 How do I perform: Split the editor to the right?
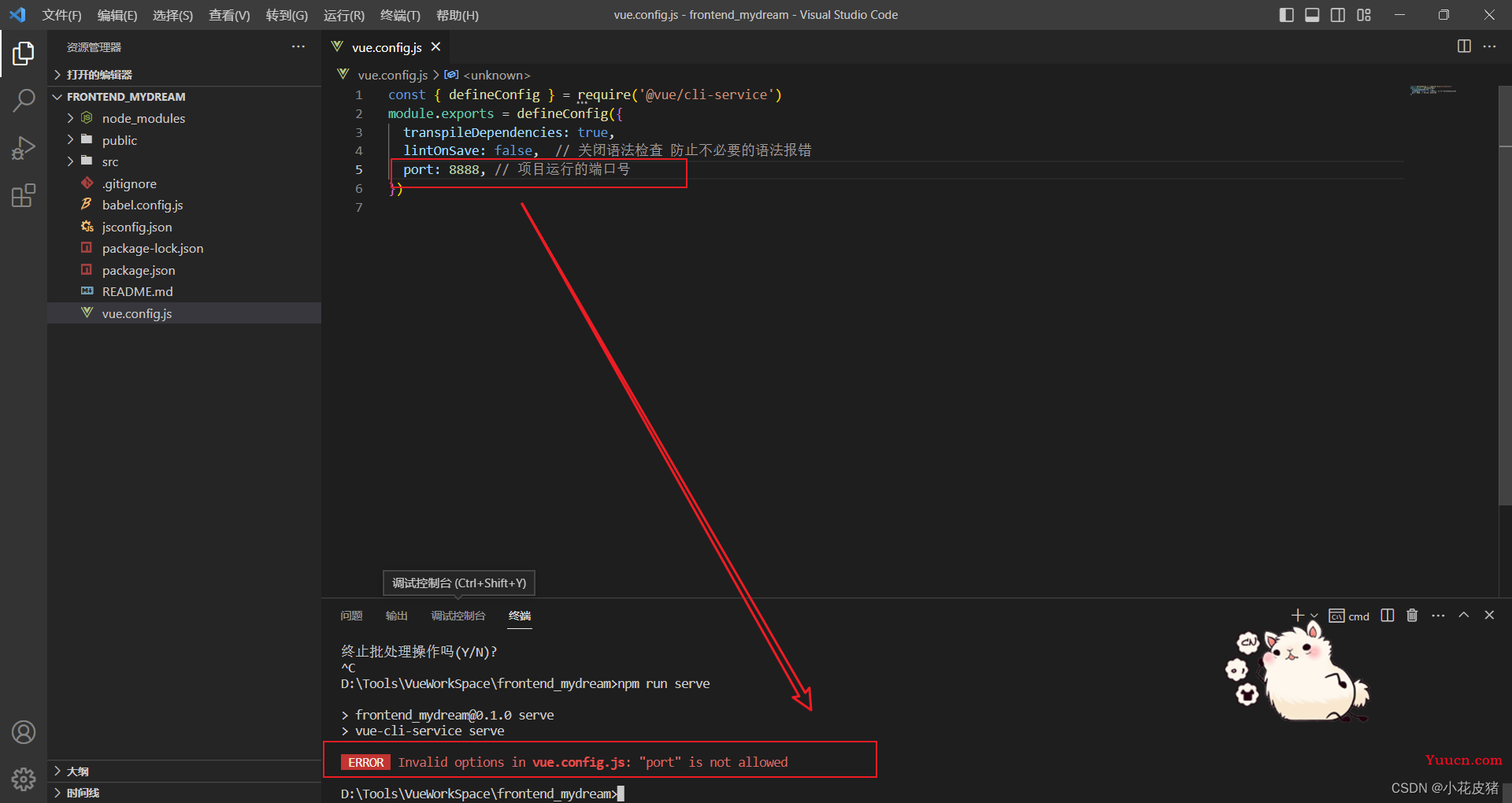1464,46
